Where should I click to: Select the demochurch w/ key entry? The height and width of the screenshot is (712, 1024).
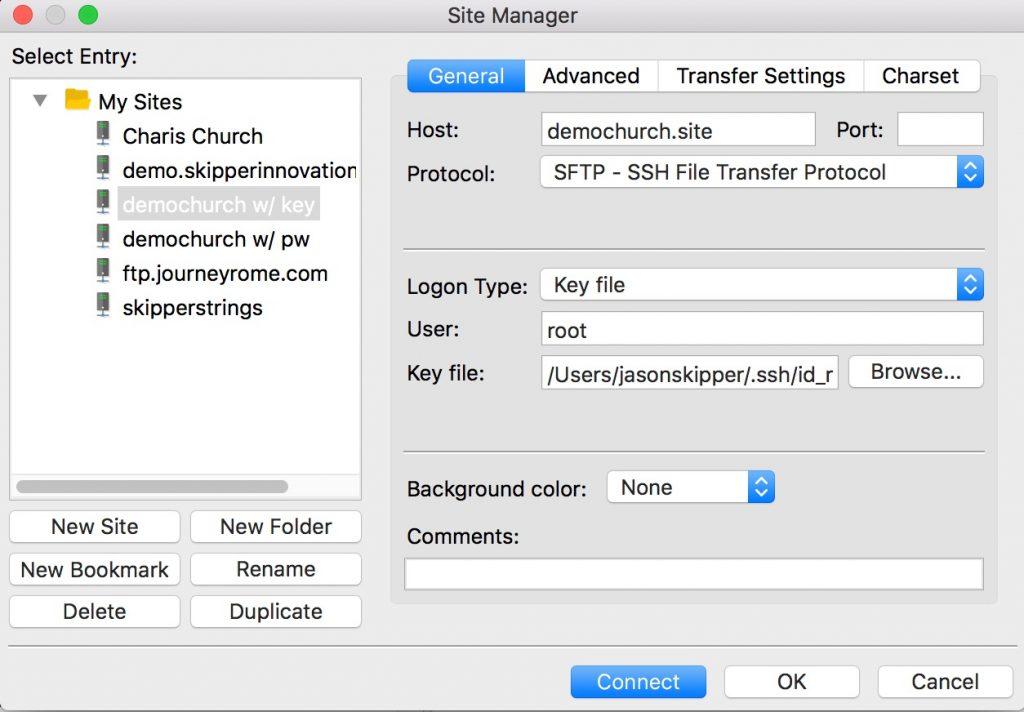click(219, 204)
